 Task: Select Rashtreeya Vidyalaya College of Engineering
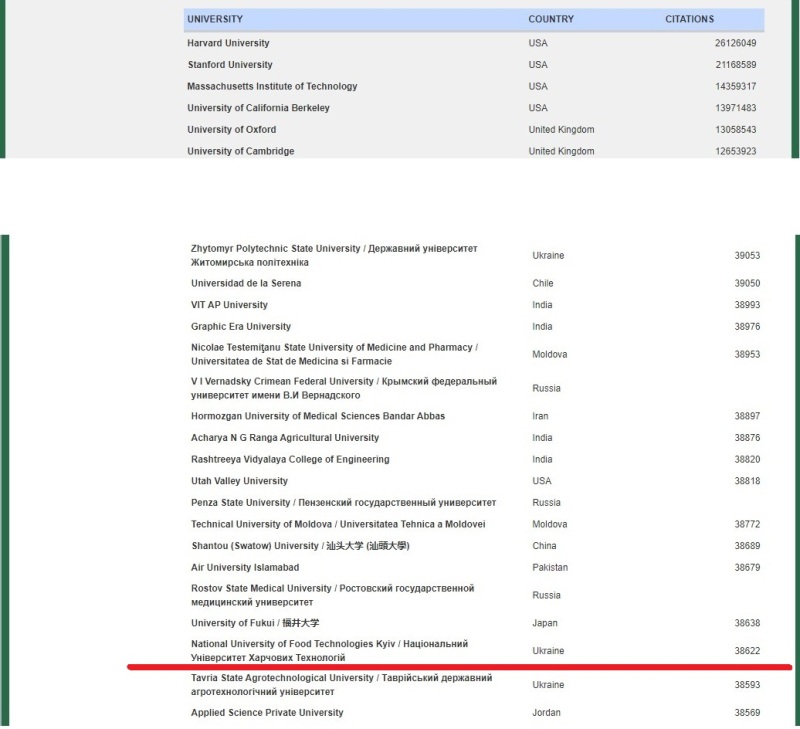point(290,459)
